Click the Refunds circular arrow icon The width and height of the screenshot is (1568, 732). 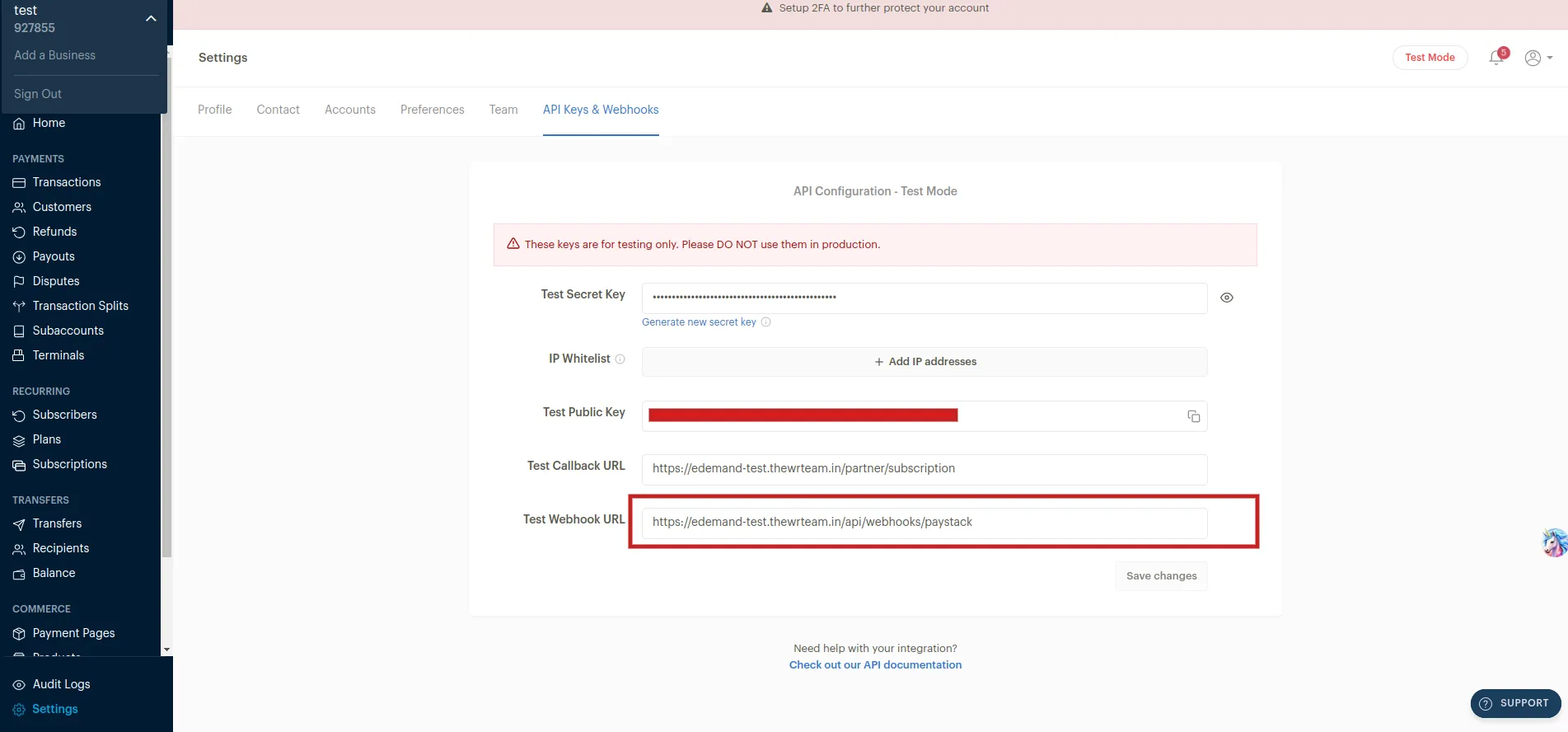(x=19, y=232)
